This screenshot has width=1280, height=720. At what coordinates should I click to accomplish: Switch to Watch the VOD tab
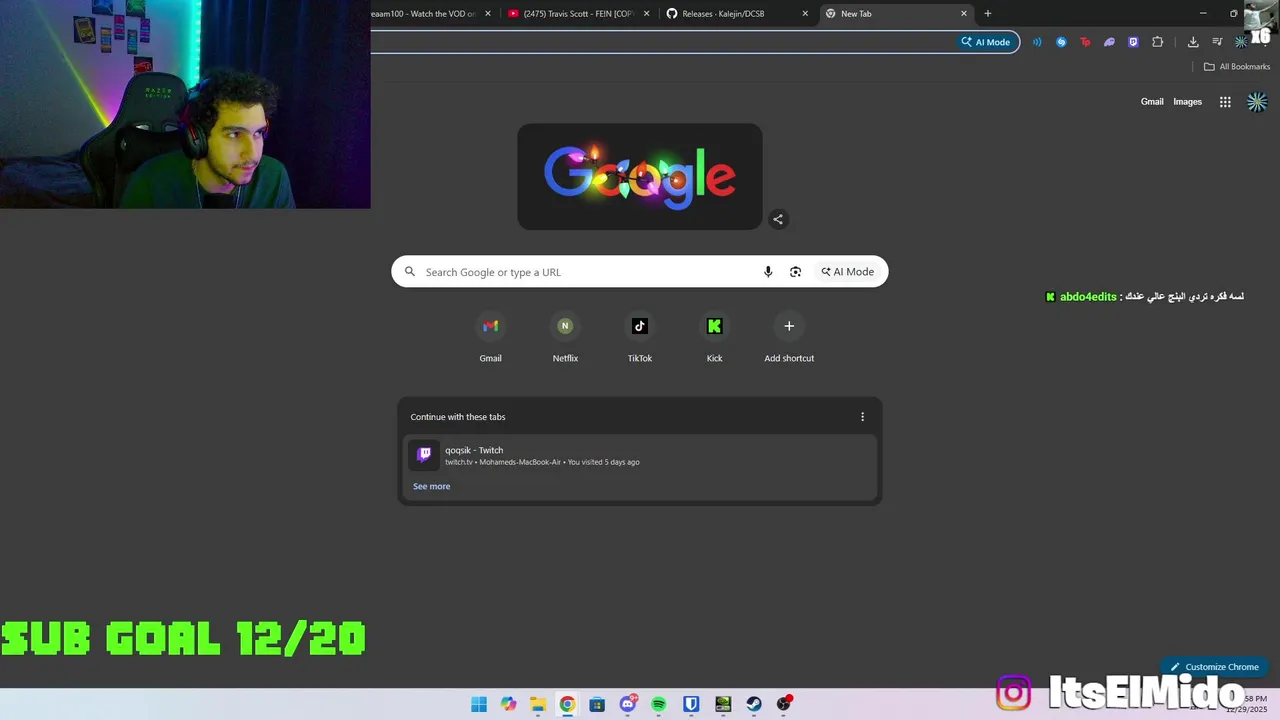(435, 14)
